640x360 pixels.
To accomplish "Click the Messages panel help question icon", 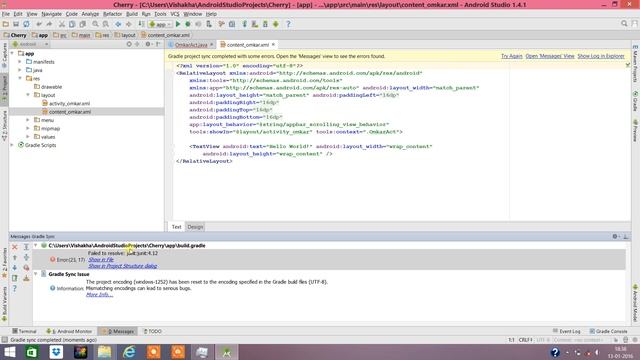I will [x=15, y=288].
